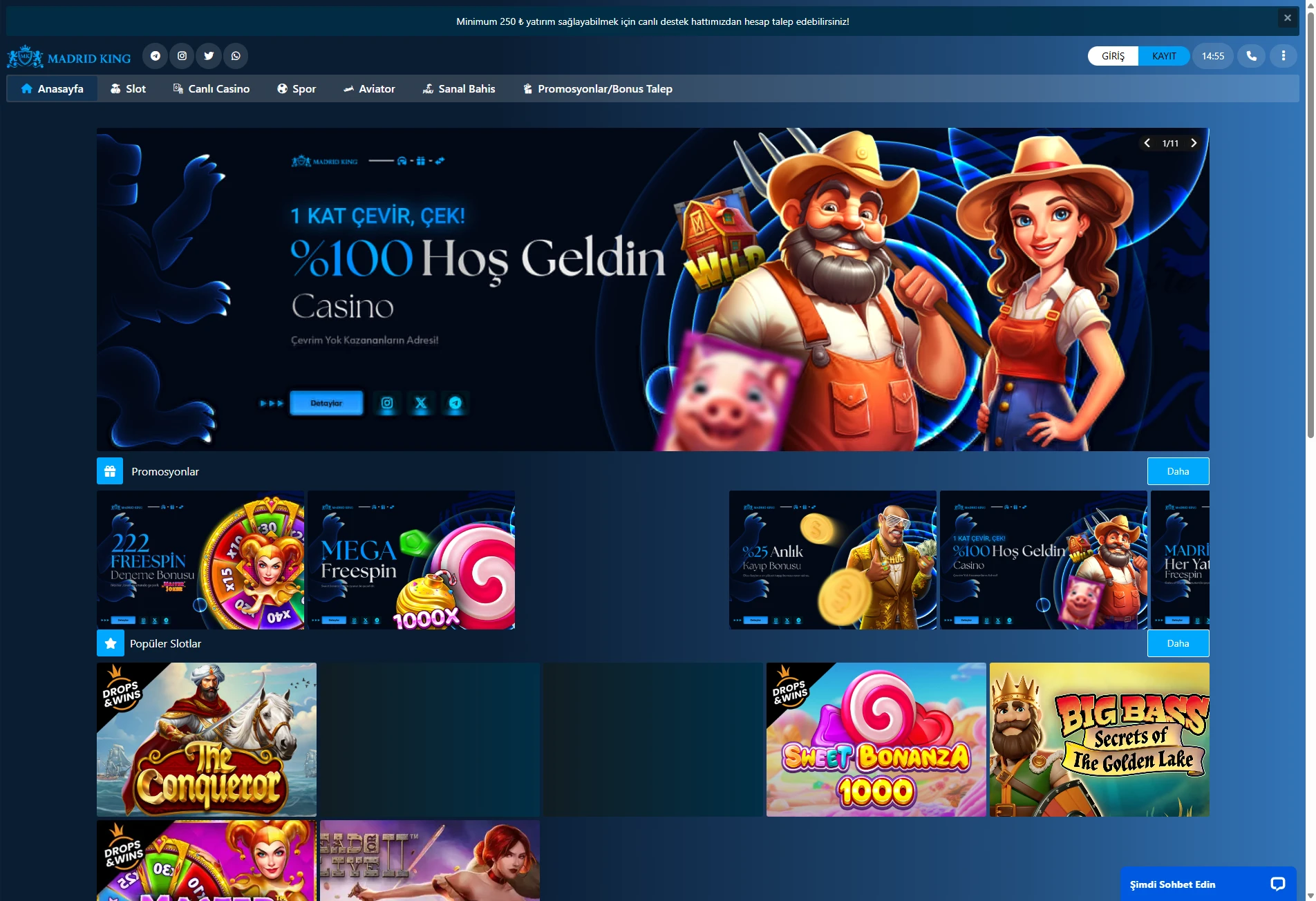
Task: Click the Detaylar button on the hero banner
Action: coord(326,403)
